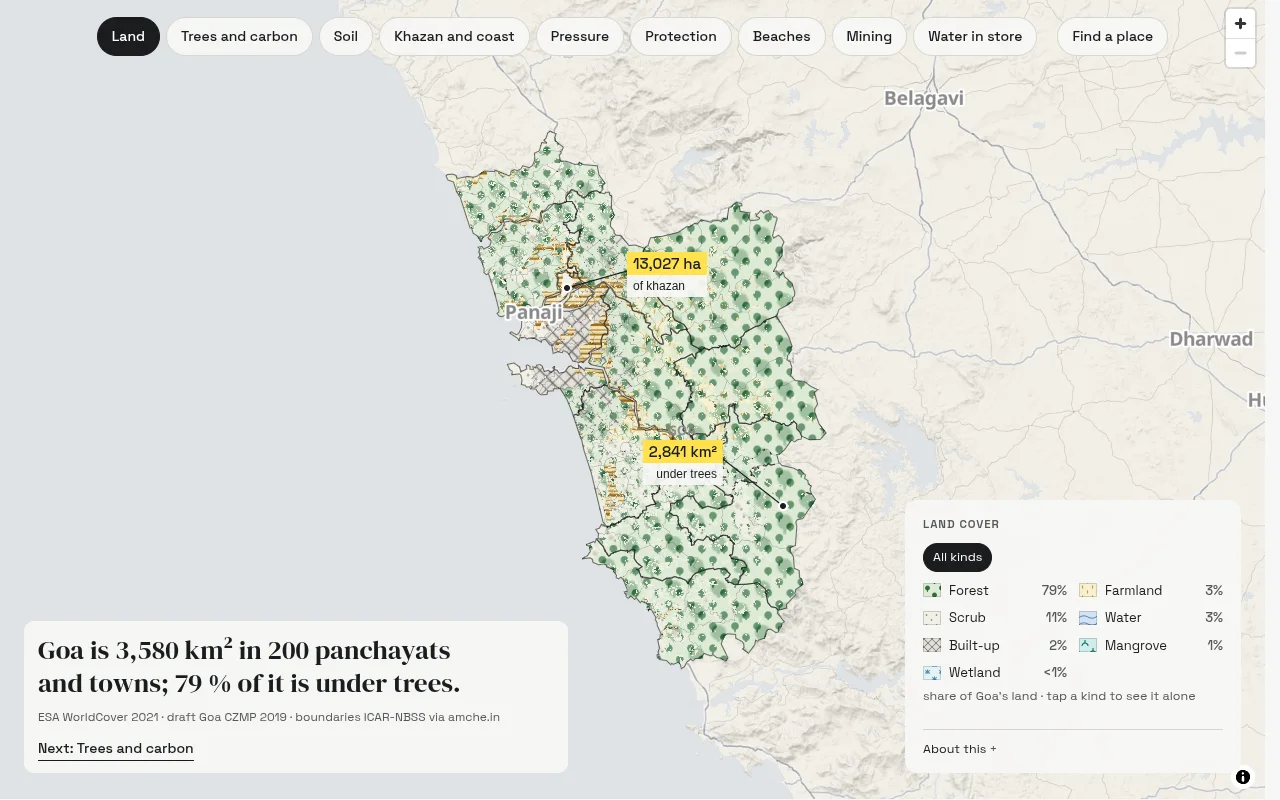
Task: Click the Belagavi city label
Action: tap(924, 98)
